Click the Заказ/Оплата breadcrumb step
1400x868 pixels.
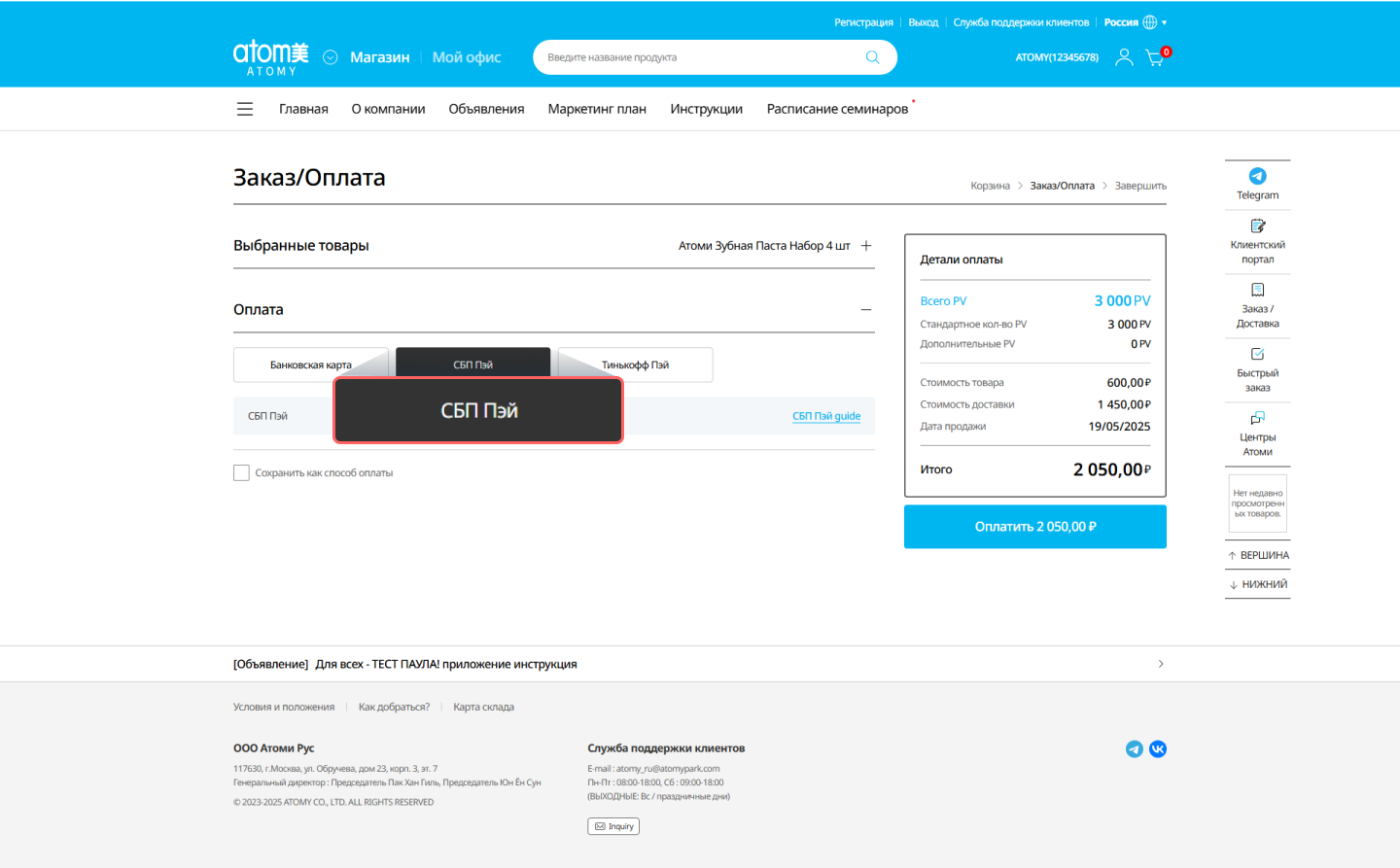click(x=1062, y=186)
